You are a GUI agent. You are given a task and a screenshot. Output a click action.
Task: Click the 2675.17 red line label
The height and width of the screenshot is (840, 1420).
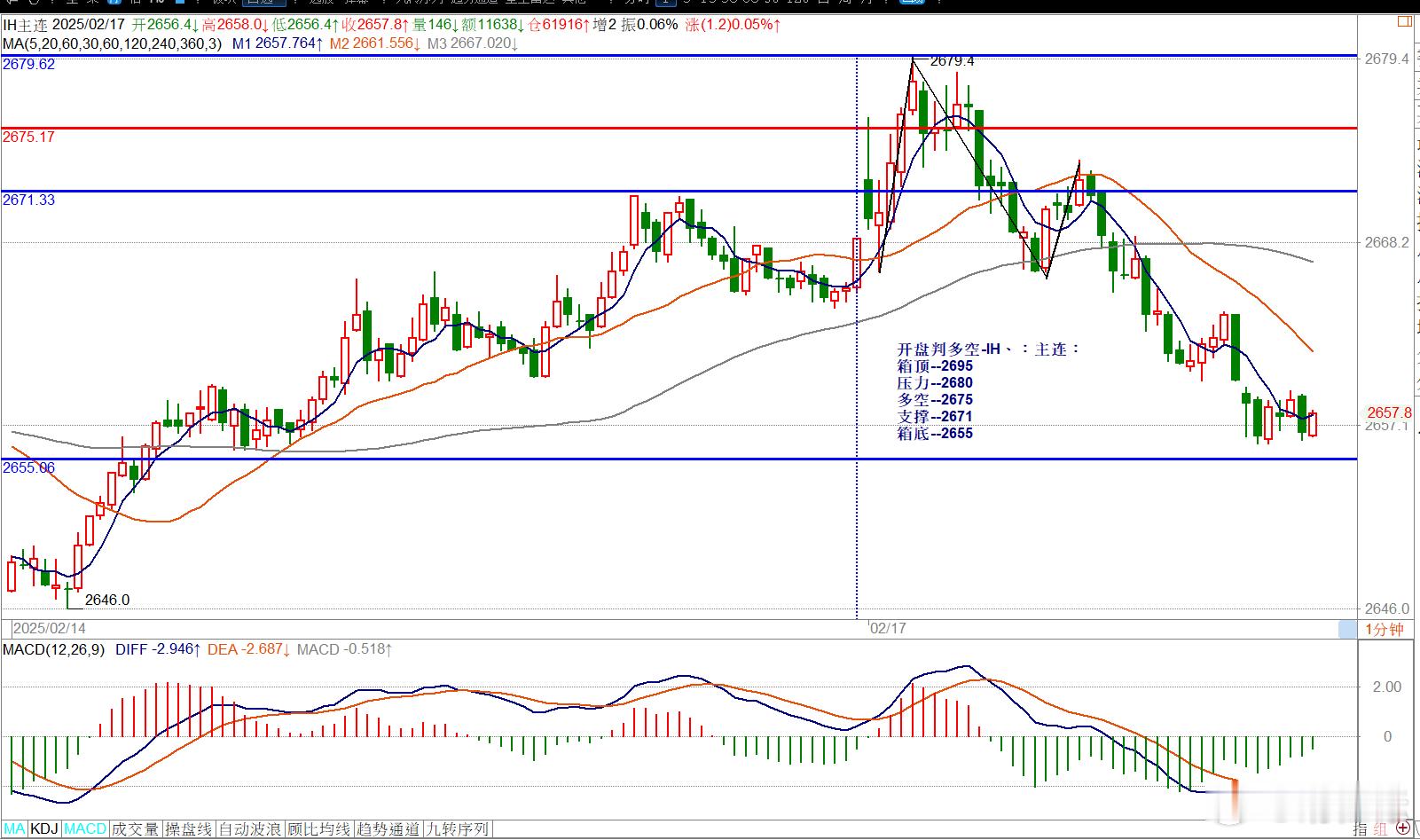(x=28, y=137)
